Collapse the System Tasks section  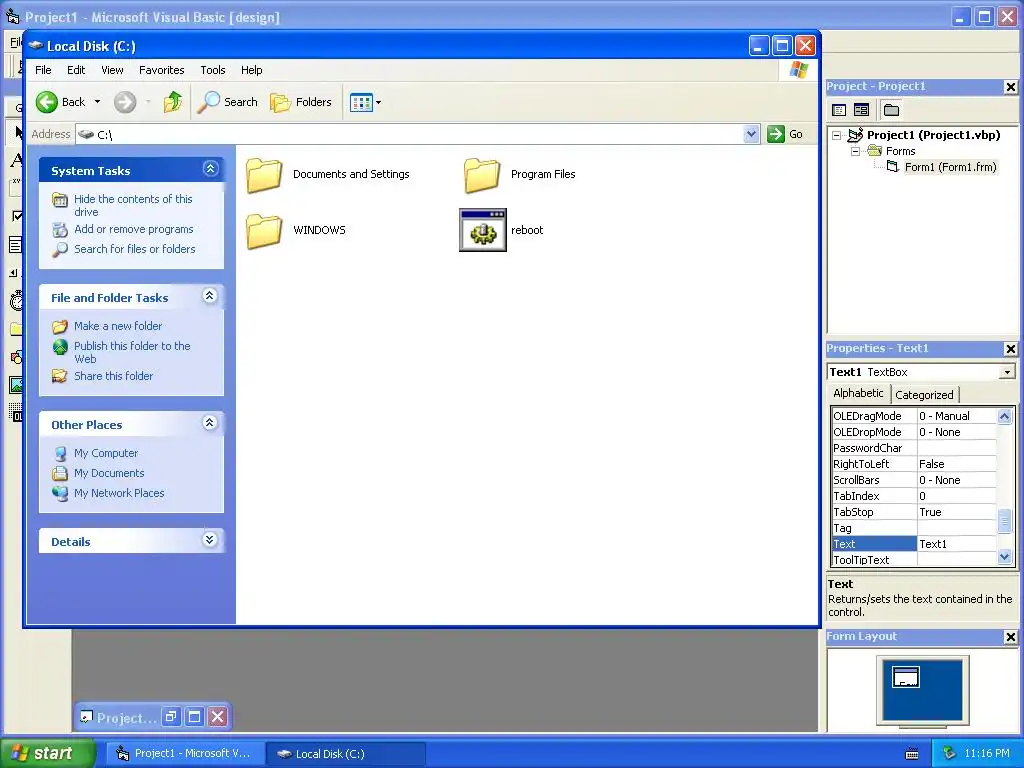(x=210, y=169)
